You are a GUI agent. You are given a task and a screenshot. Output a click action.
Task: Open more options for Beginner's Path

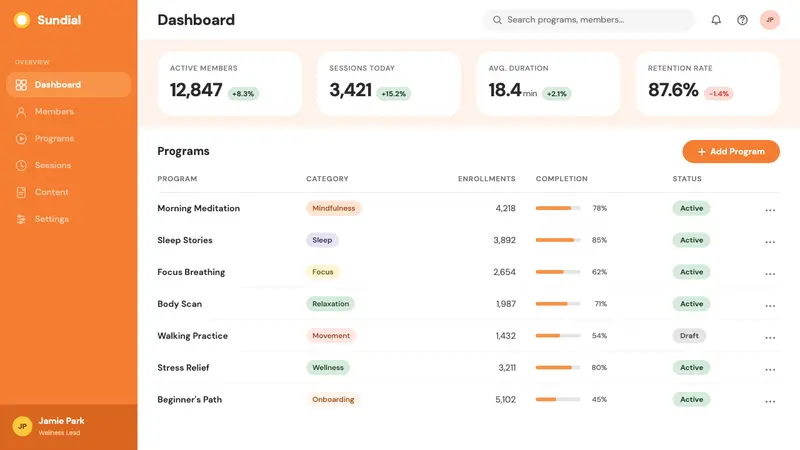click(x=770, y=401)
